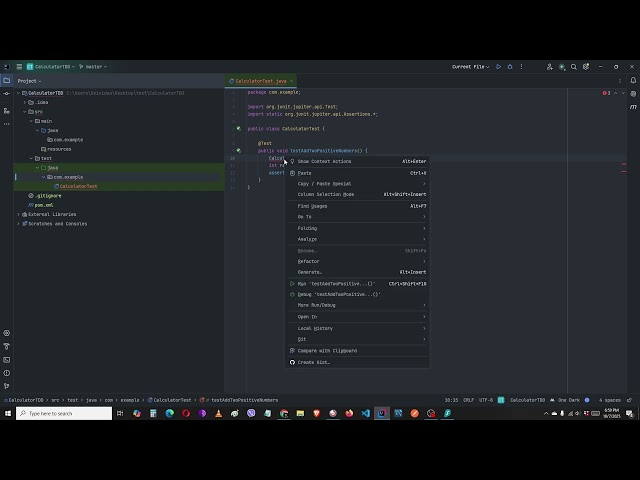Select Paste from the context menu
Screen dimensions: 640x480
click(358, 173)
